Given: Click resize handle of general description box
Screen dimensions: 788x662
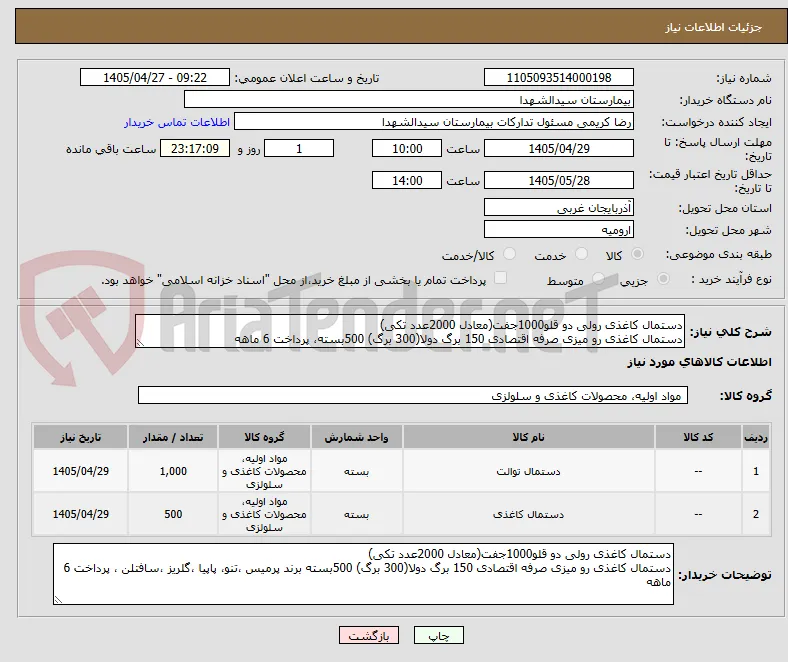Looking at the screenshot, I should pyautogui.click(x=140, y=343).
